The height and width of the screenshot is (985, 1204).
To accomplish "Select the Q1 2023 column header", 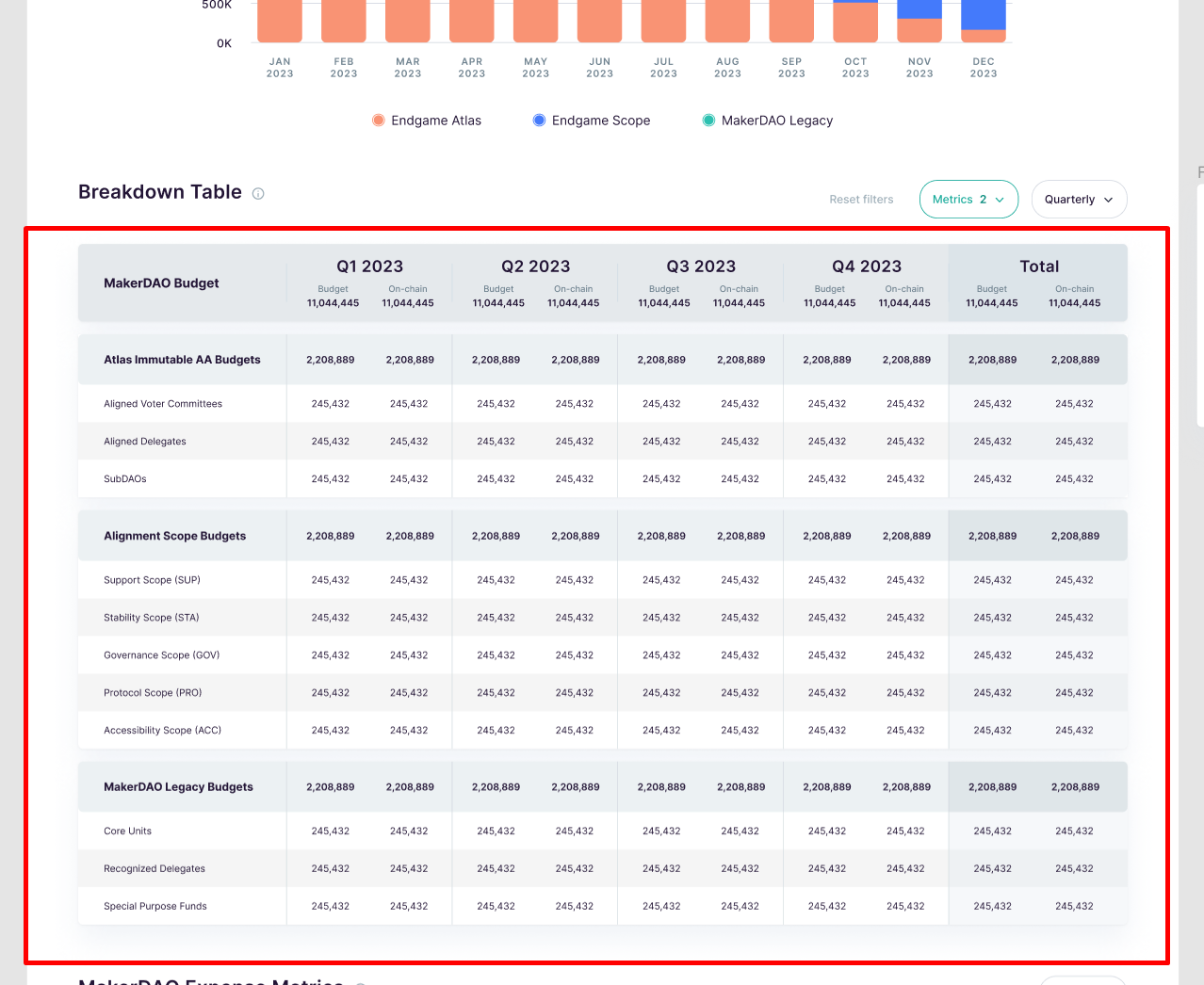I will pos(369,266).
